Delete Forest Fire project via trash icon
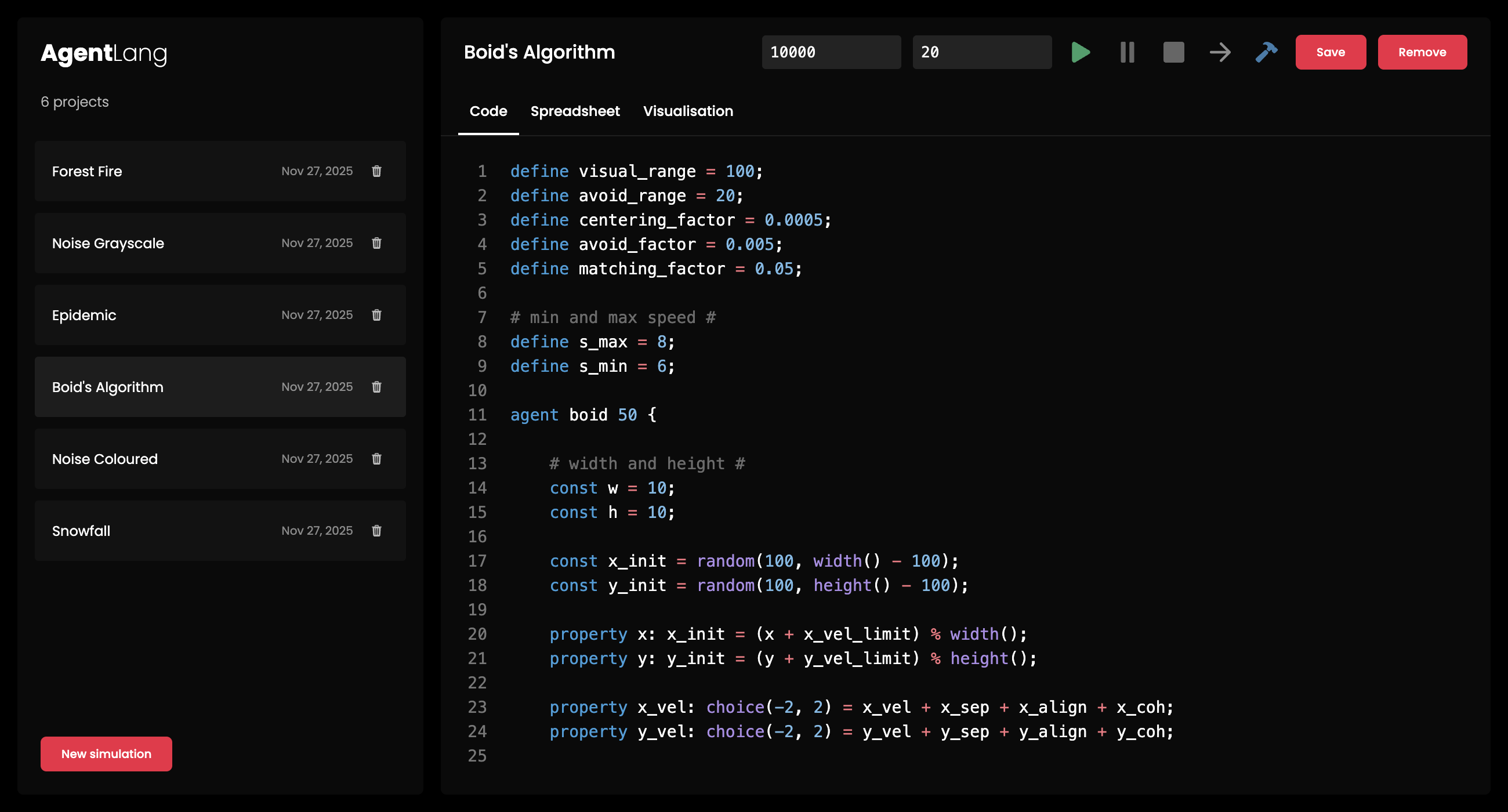 376,171
